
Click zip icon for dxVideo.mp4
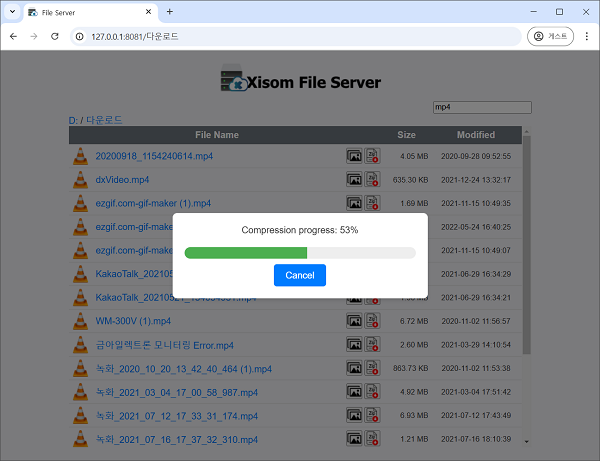pos(372,179)
